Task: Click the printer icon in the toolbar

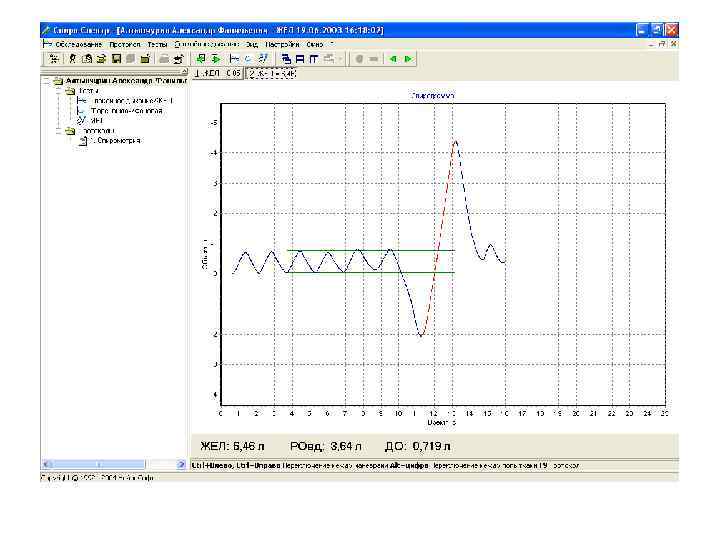Action: [x=163, y=59]
